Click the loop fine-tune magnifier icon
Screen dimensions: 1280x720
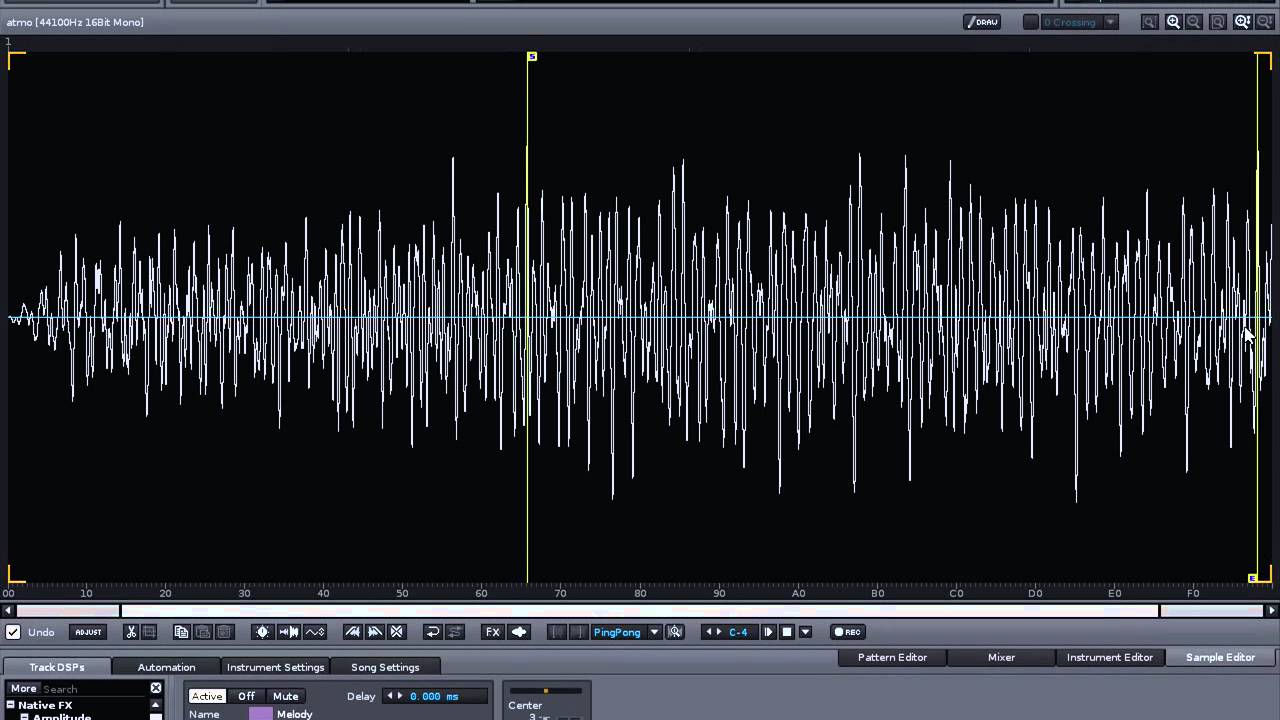(x=675, y=632)
